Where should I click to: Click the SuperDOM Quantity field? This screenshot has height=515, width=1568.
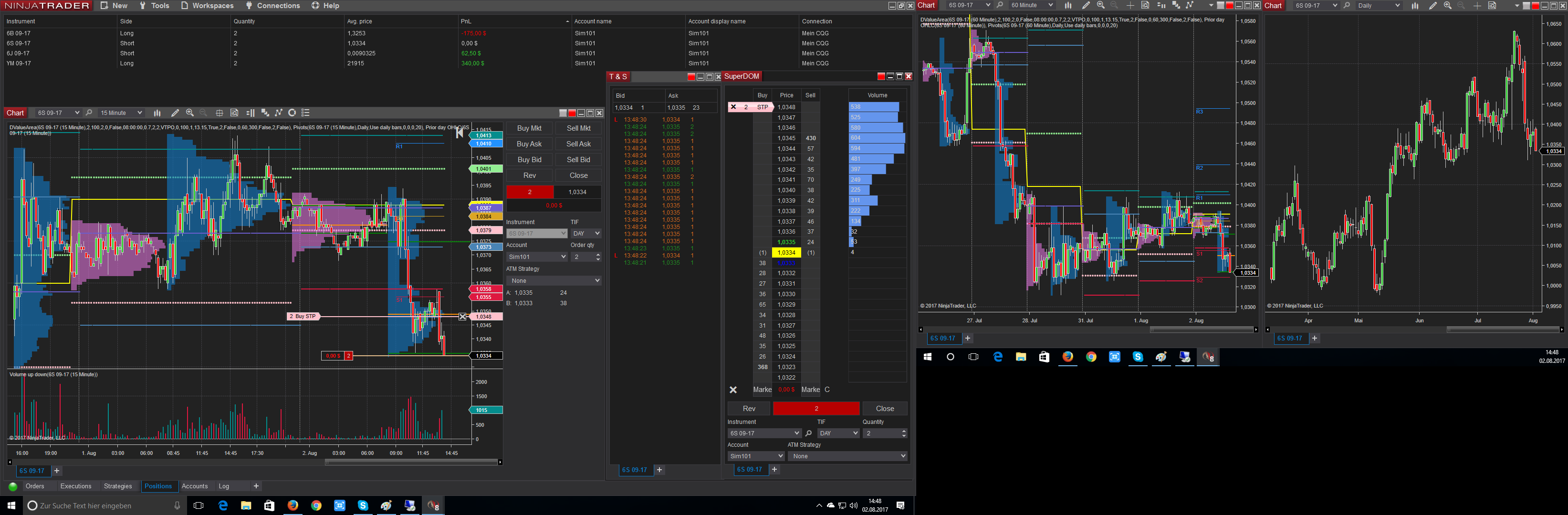pyautogui.click(x=884, y=433)
